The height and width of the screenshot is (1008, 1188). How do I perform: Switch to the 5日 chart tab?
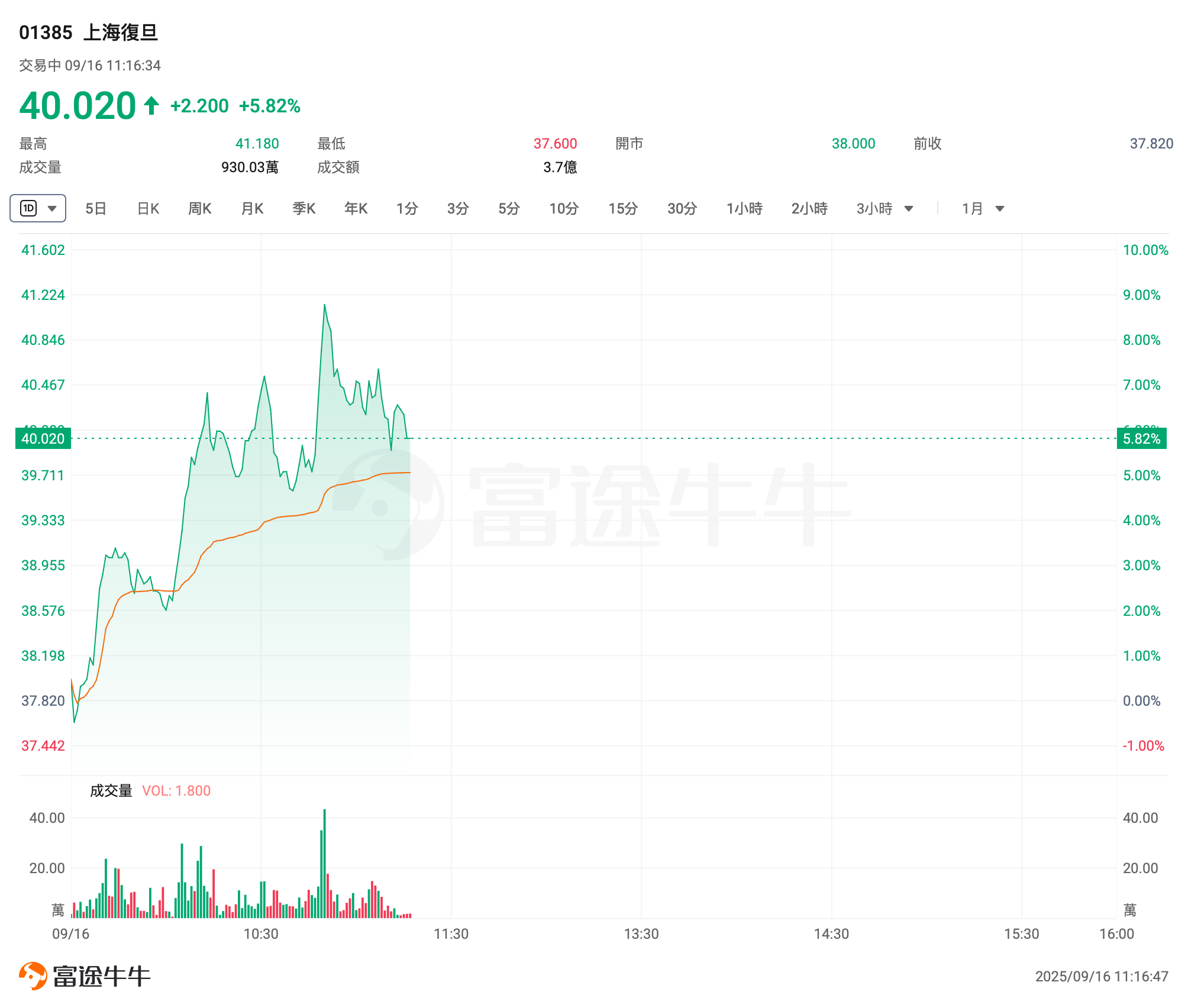click(95, 208)
